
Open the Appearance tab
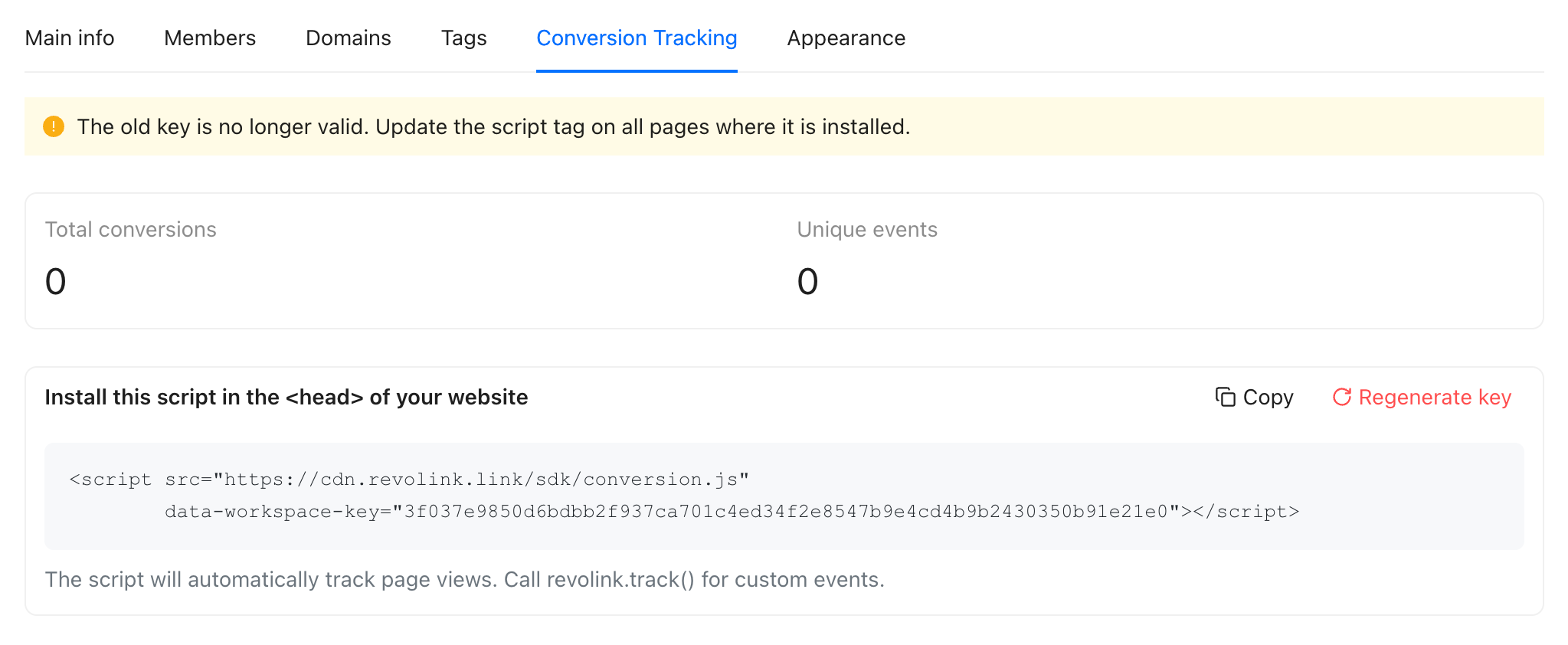pyautogui.click(x=846, y=38)
